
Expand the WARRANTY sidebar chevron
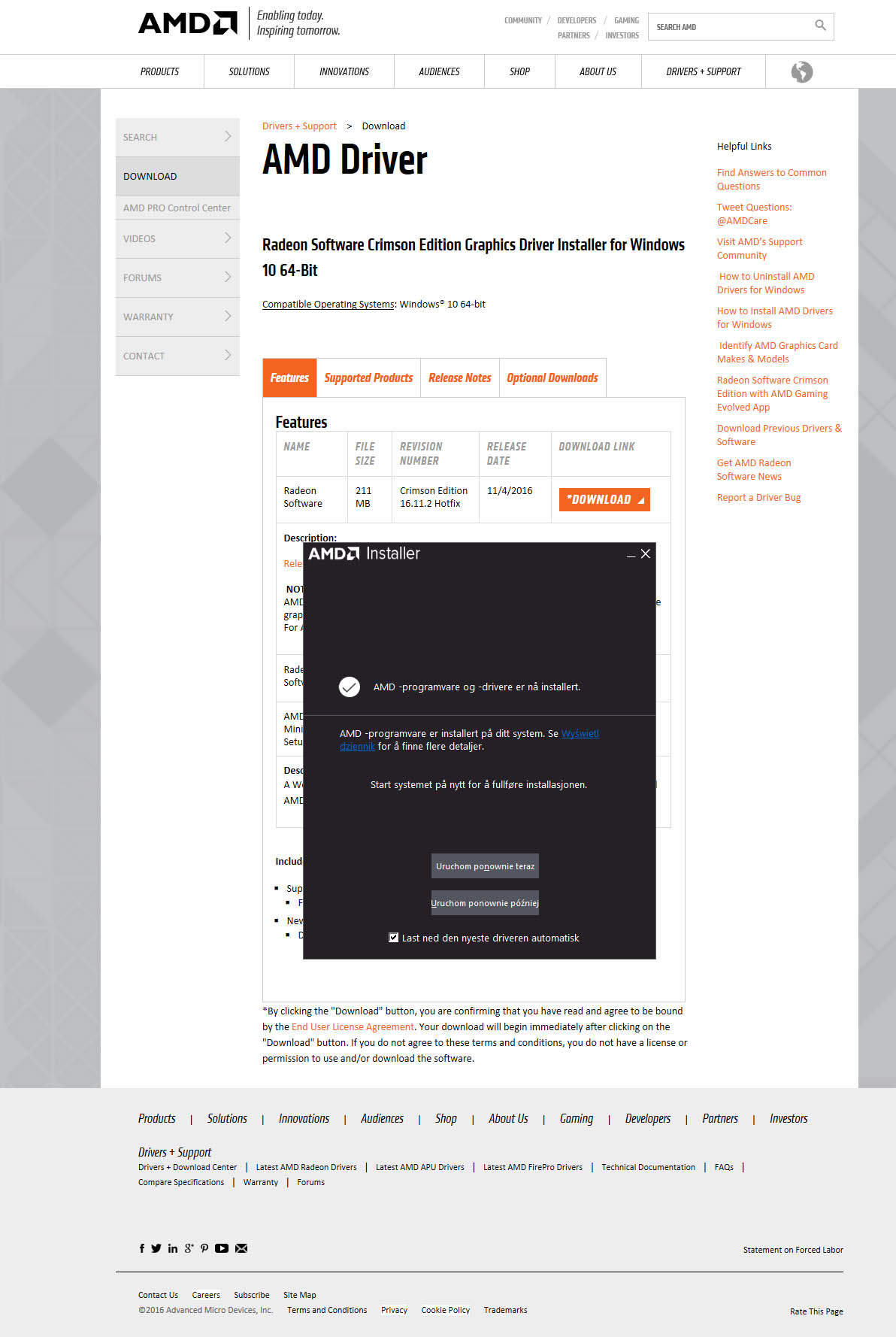(228, 316)
